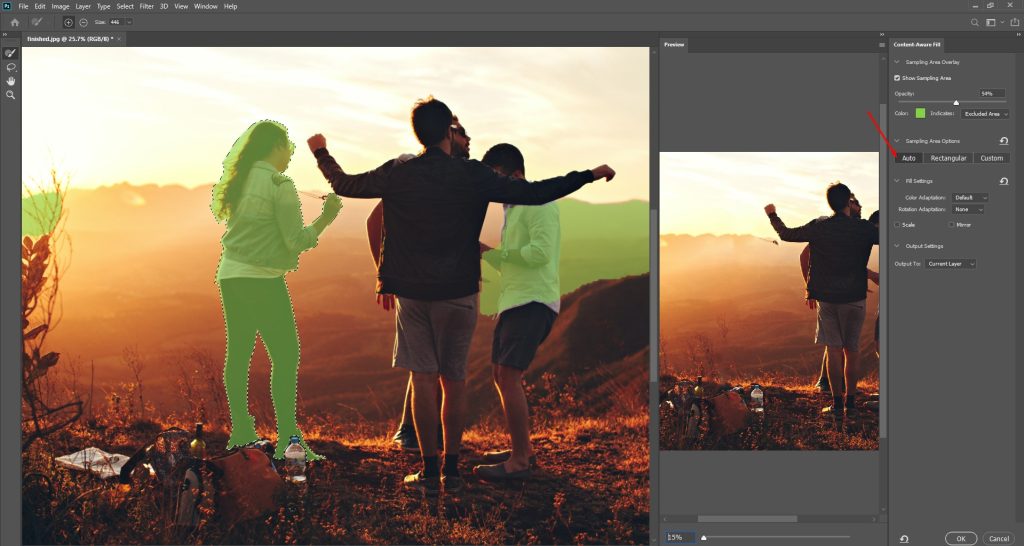This screenshot has height=546, width=1024.
Task: Select the Sampling Brush tool in left toolbar
Action: click(x=10, y=53)
